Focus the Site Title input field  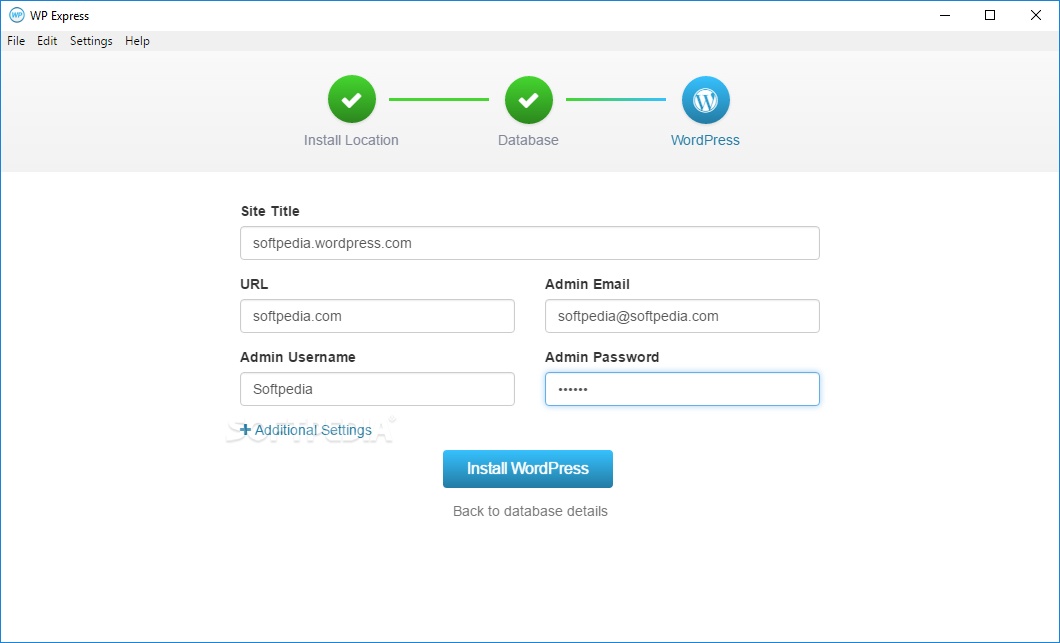click(529, 243)
